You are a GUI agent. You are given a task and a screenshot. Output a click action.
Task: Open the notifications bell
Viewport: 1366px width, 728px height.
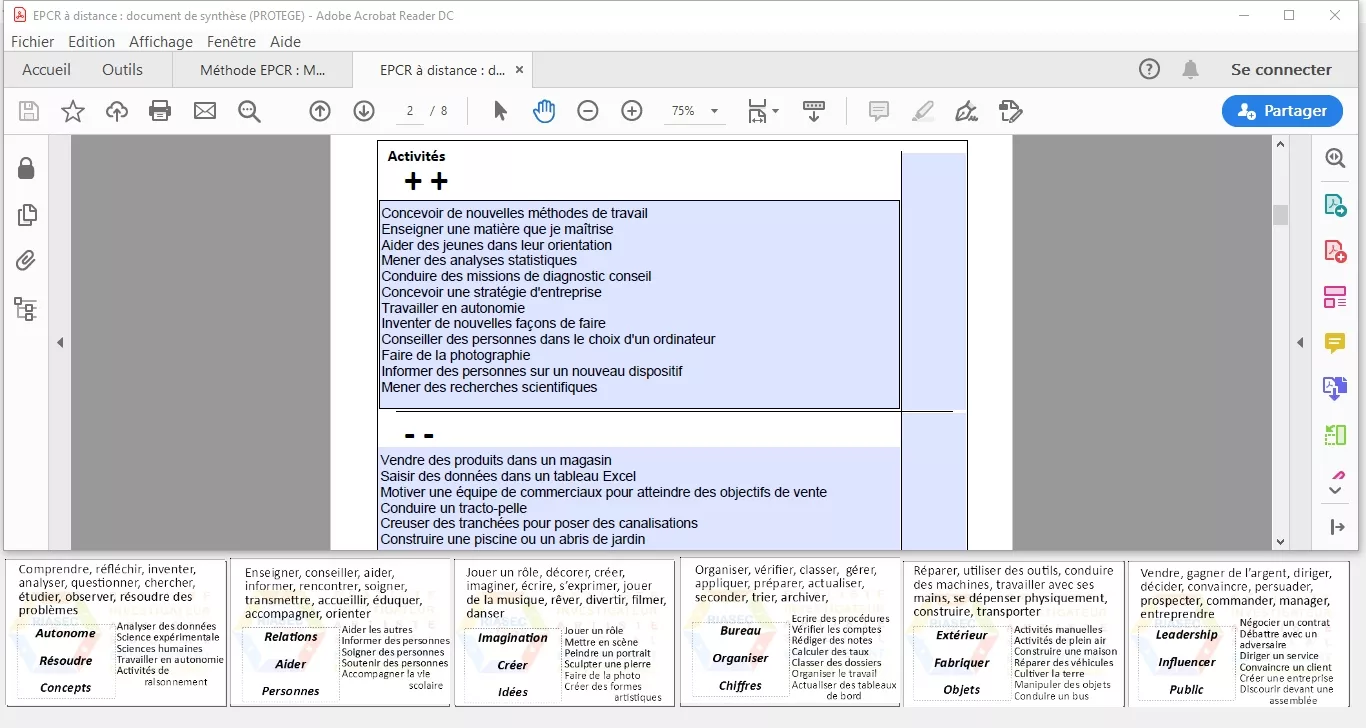click(1190, 69)
